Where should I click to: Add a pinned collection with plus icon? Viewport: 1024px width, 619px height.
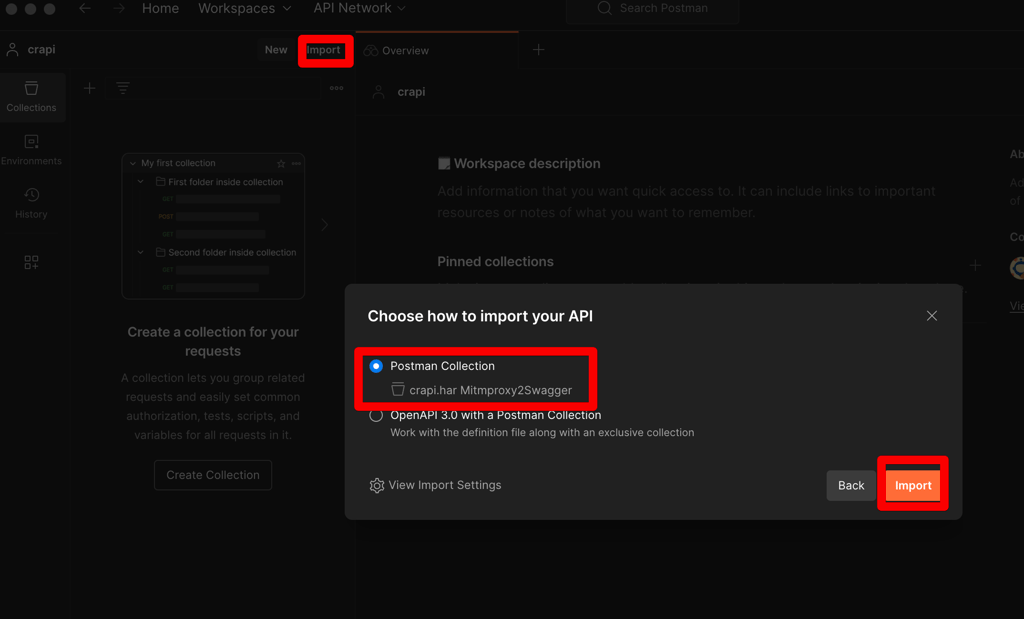[x=975, y=266]
